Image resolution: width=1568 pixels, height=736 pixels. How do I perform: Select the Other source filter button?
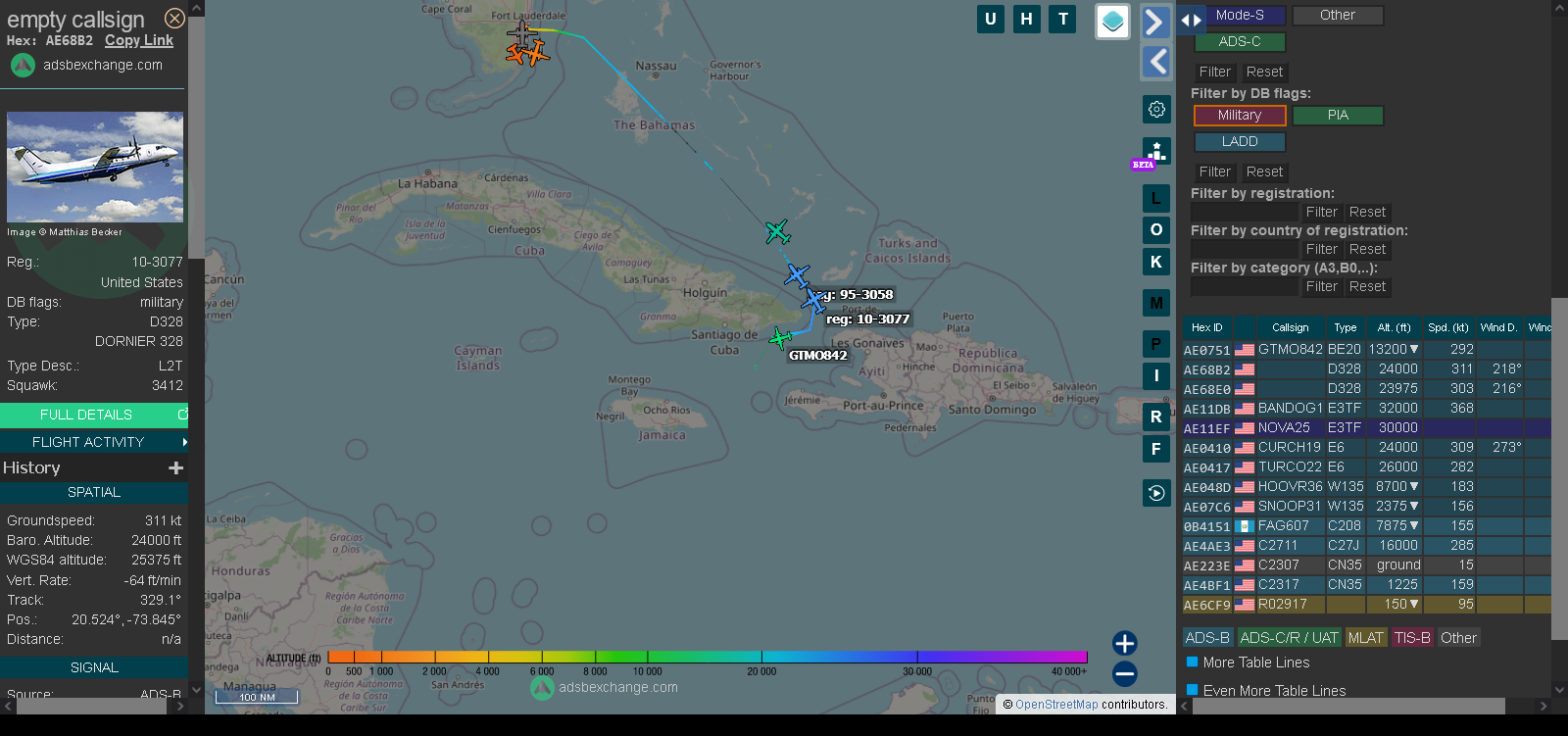tap(1338, 16)
